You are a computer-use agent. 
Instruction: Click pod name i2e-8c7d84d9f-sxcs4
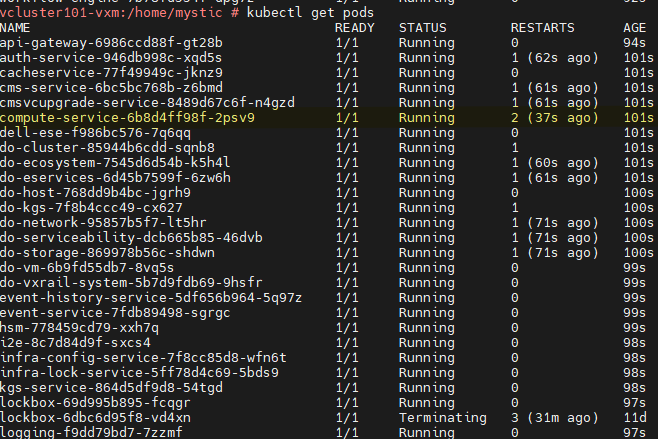tap(75, 342)
